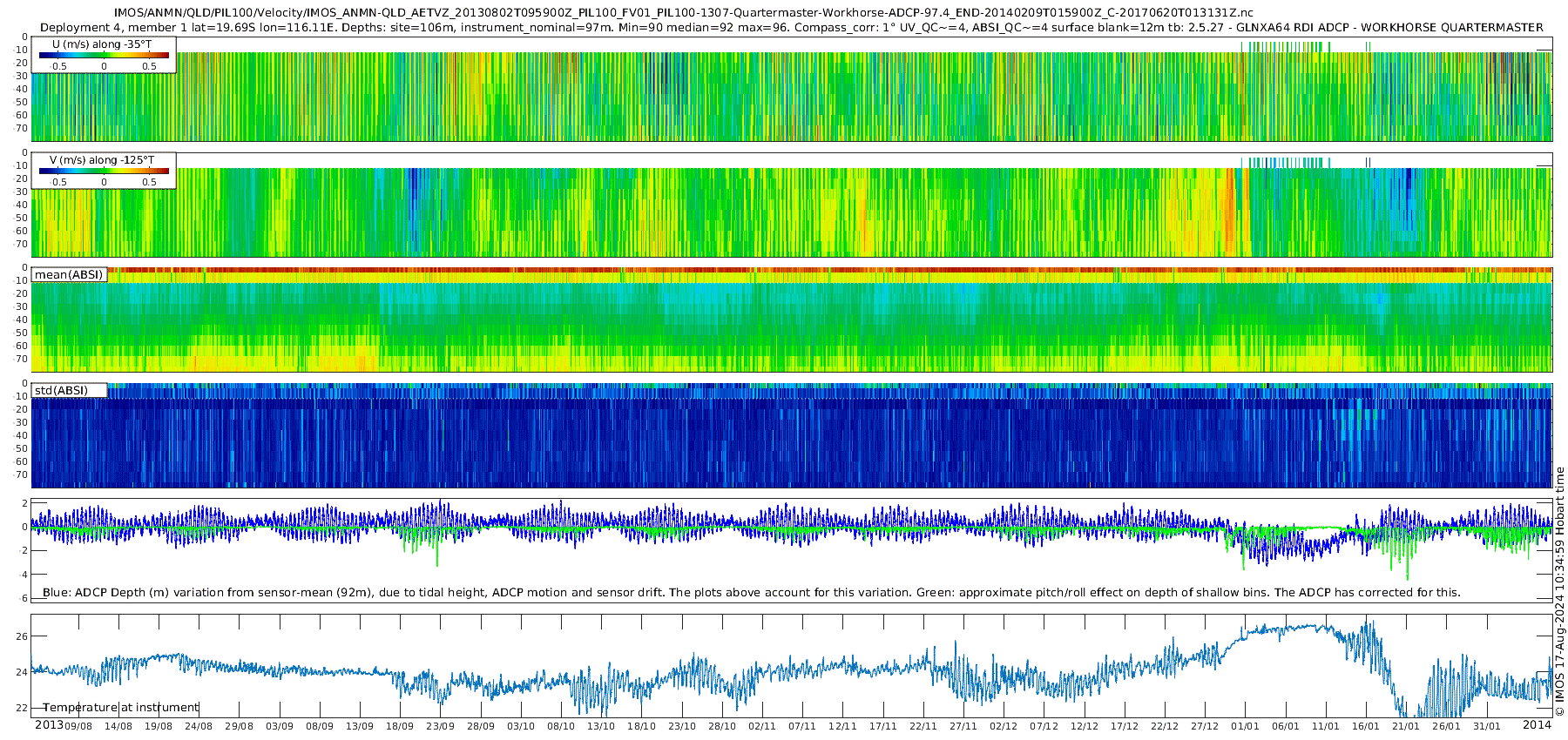Select the std(ABSI) panel label

pos(69,390)
